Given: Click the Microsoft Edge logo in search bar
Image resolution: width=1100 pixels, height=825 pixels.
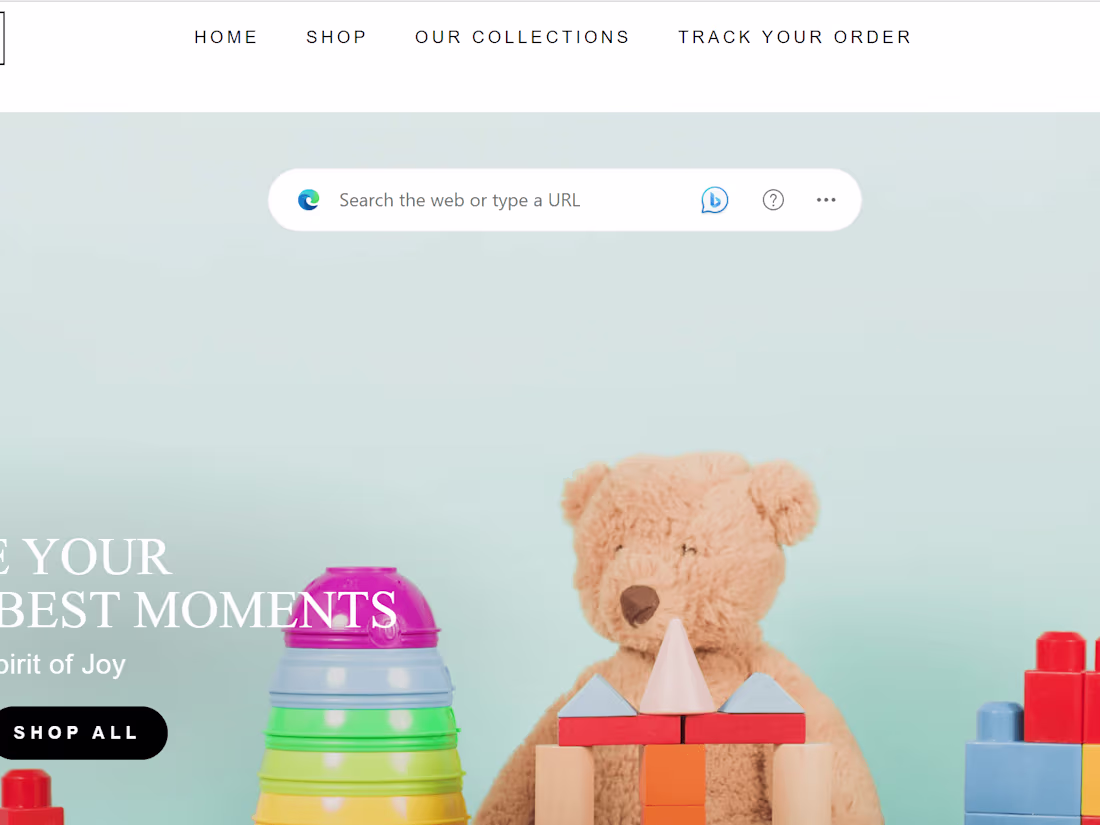Looking at the screenshot, I should click(309, 200).
